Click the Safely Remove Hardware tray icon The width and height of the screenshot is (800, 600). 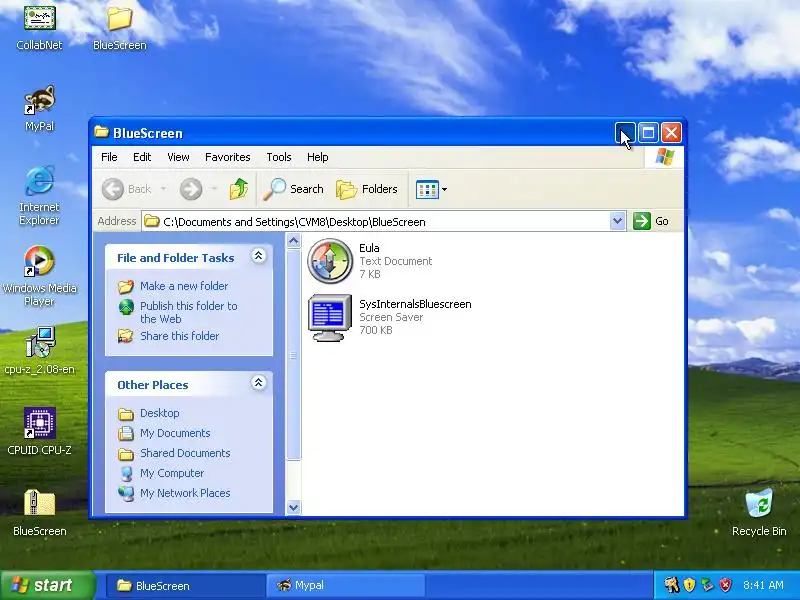coord(707,585)
